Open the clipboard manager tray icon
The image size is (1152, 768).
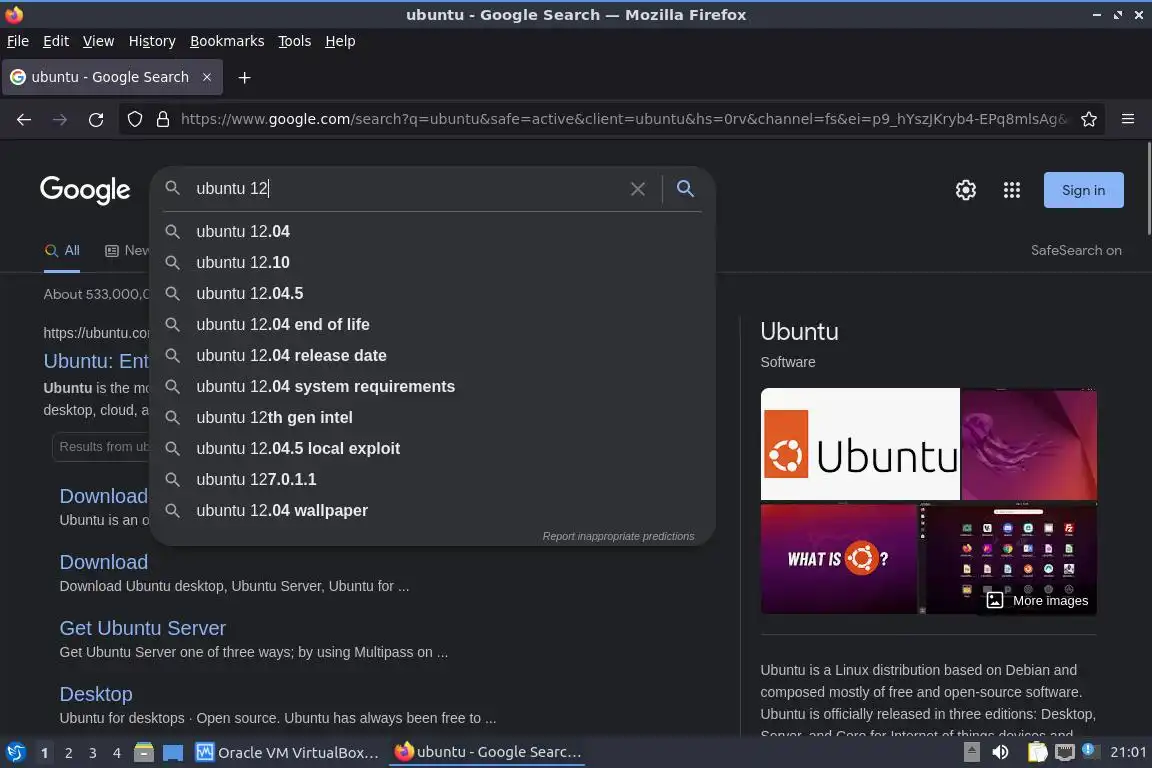(1037, 752)
